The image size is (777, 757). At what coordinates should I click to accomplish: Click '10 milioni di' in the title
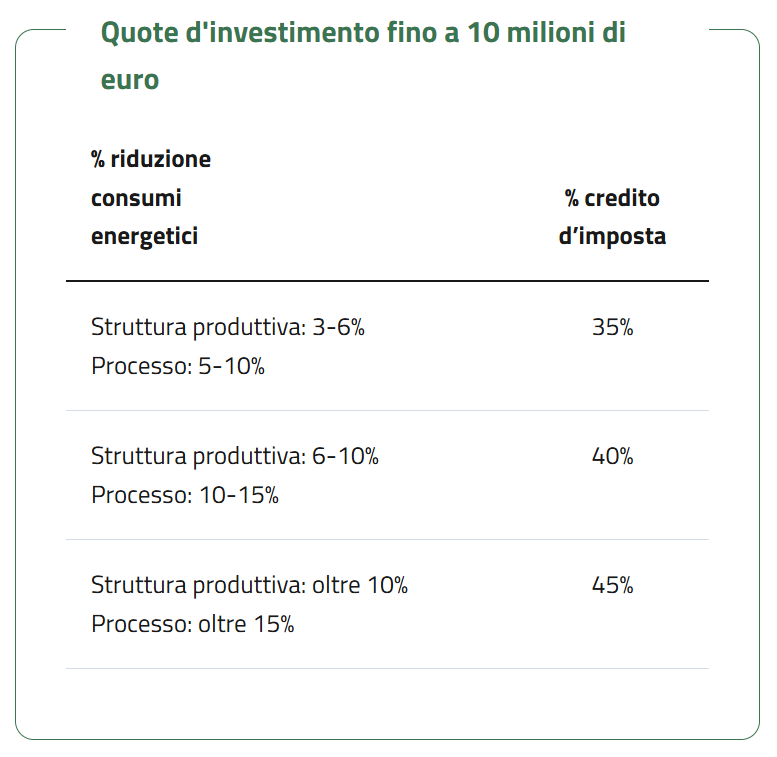click(547, 32)
